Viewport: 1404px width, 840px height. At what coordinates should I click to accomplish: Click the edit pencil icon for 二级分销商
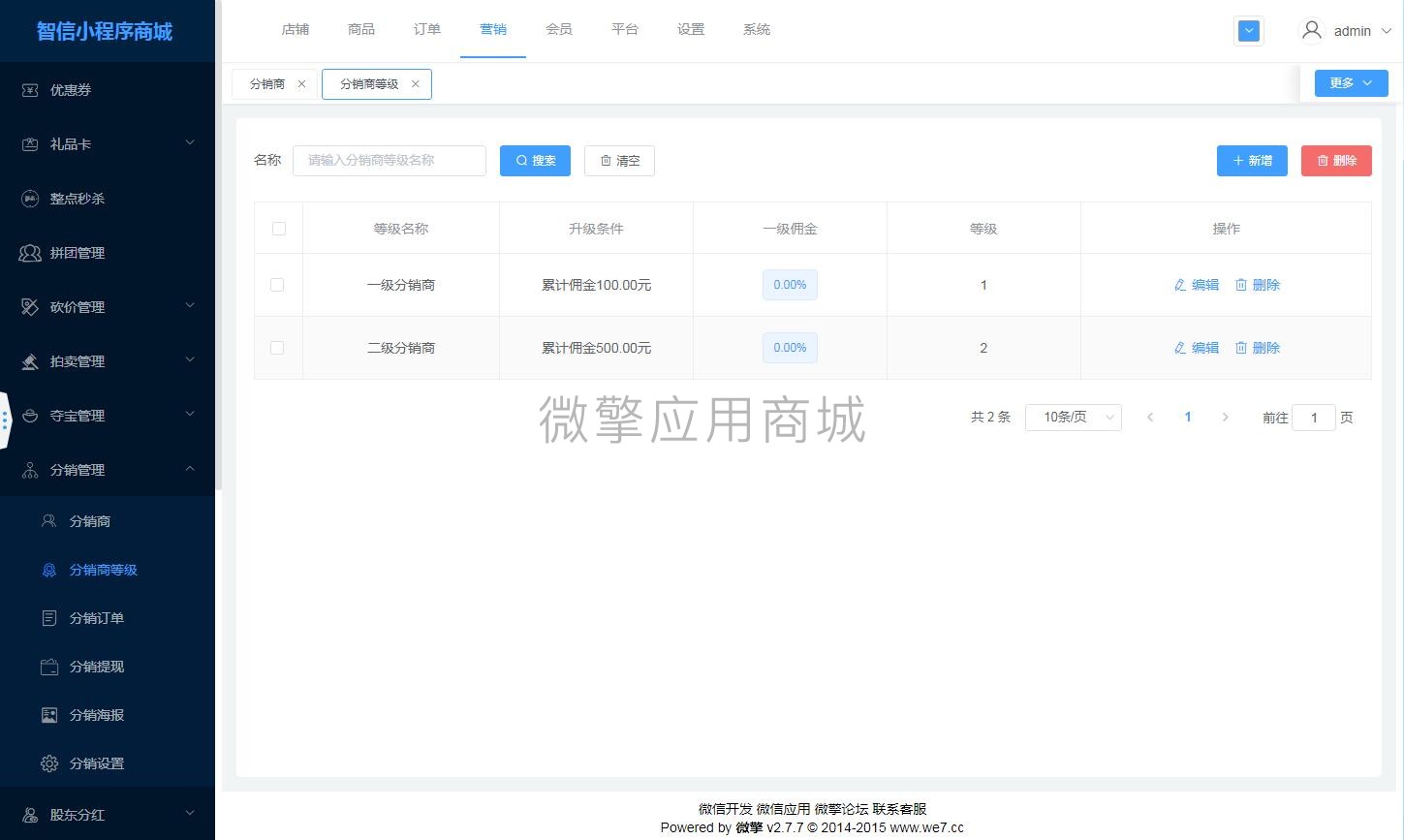[1180, 348]
